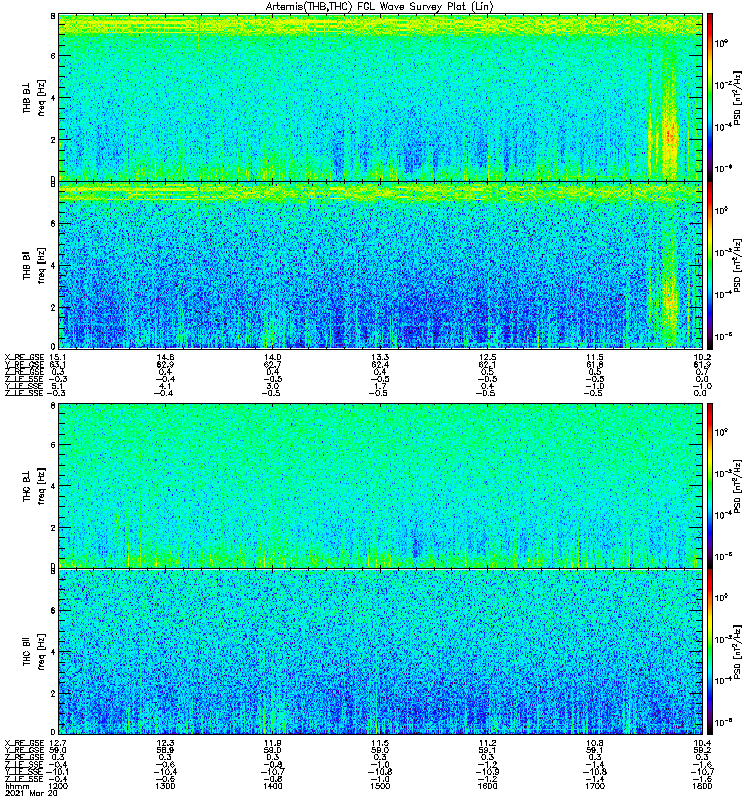Click the THC B∥ freq [Hz] axis label
The image size is (750, 800).
tap(34, 652)
